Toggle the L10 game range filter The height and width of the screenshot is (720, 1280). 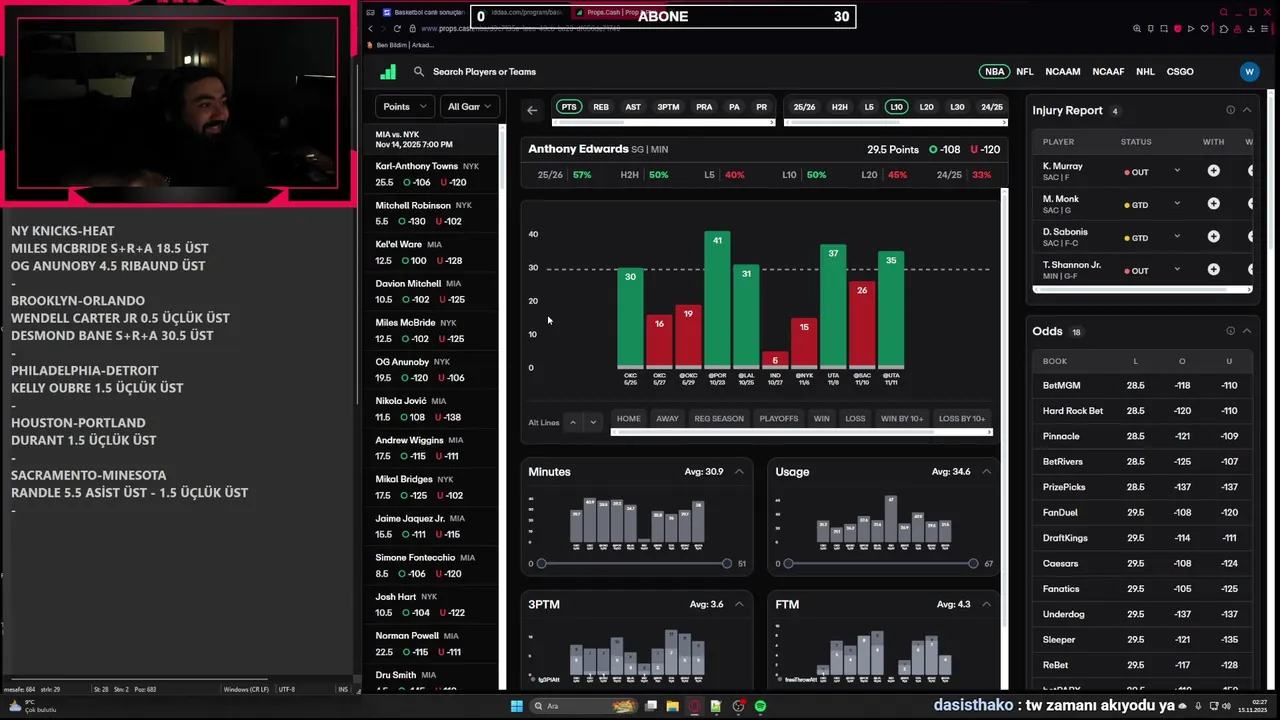896,107
